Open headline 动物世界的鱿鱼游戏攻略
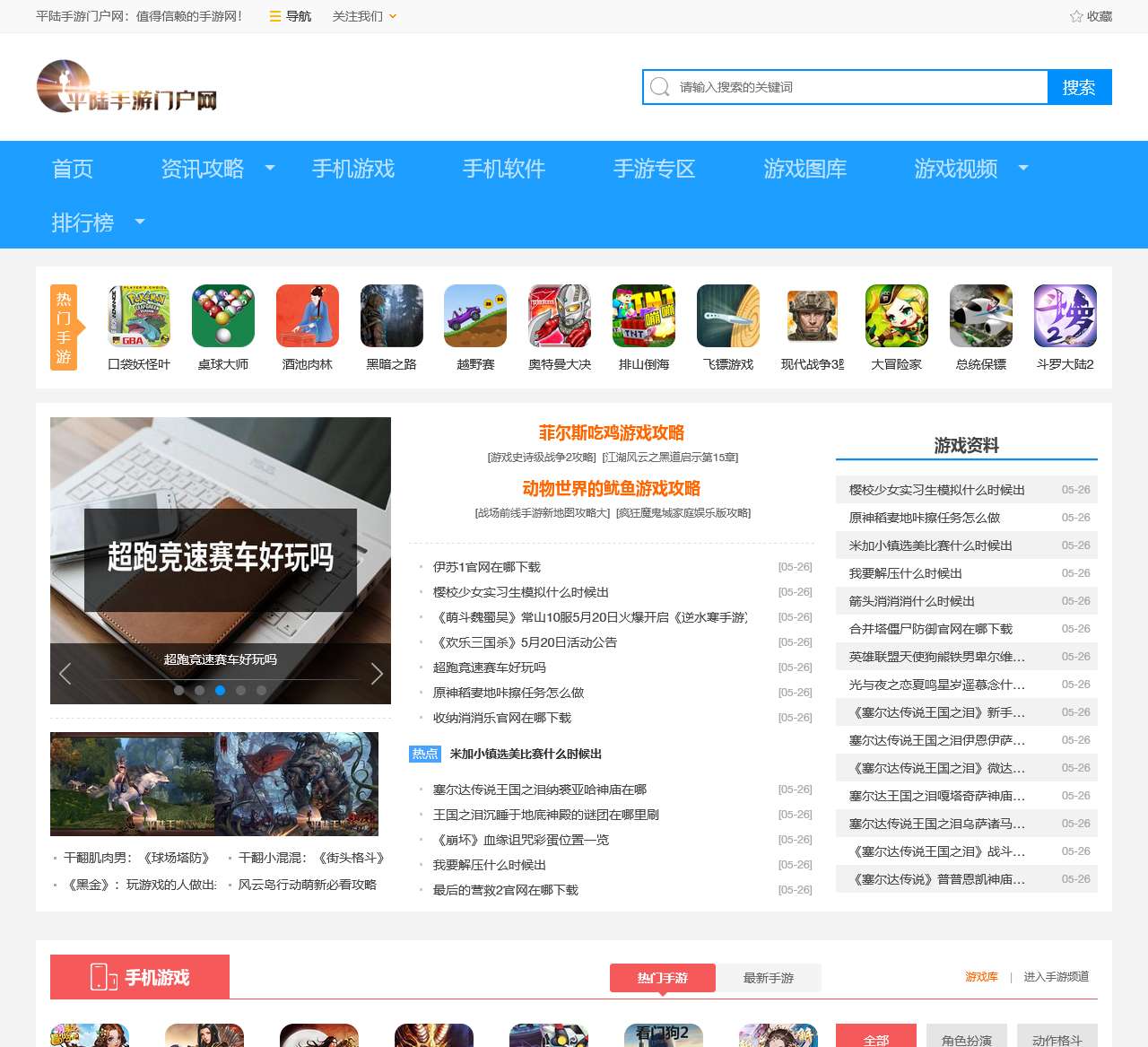Image resolution: width=1148 pixels, height=1047 pixels. point(612,489)
